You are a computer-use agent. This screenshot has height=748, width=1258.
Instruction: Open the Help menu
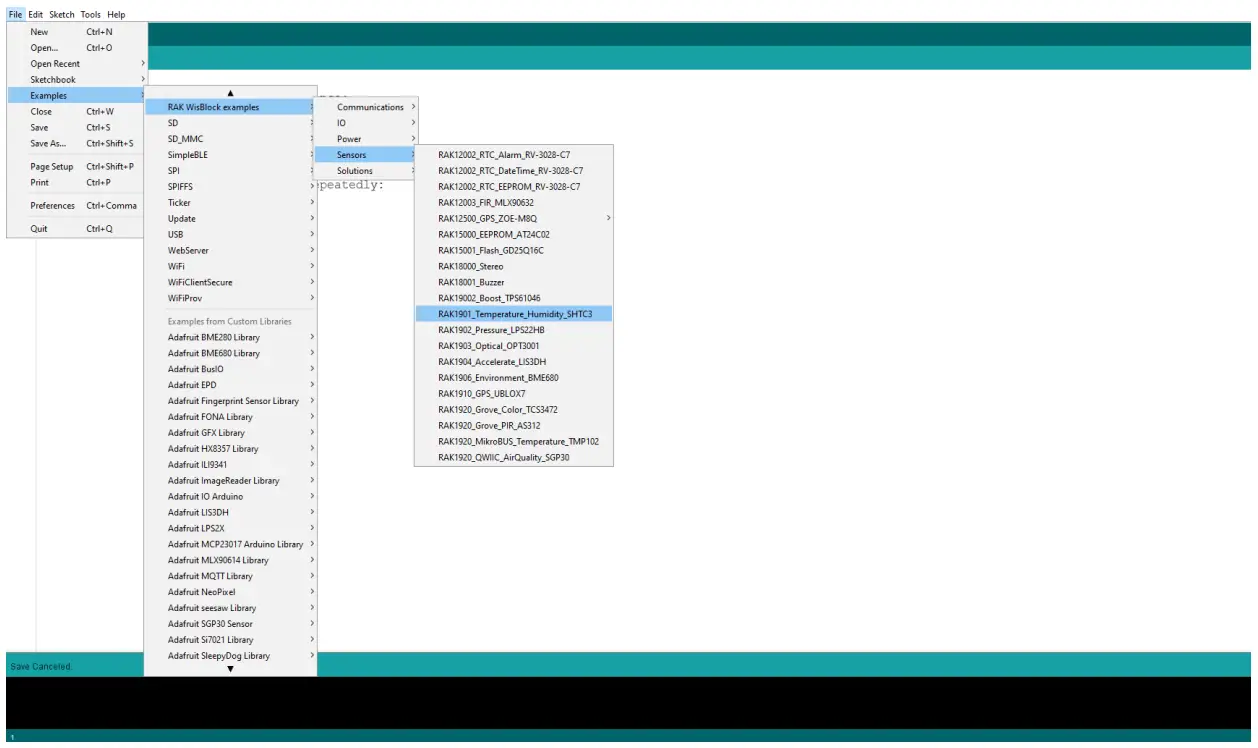(116, 15)
